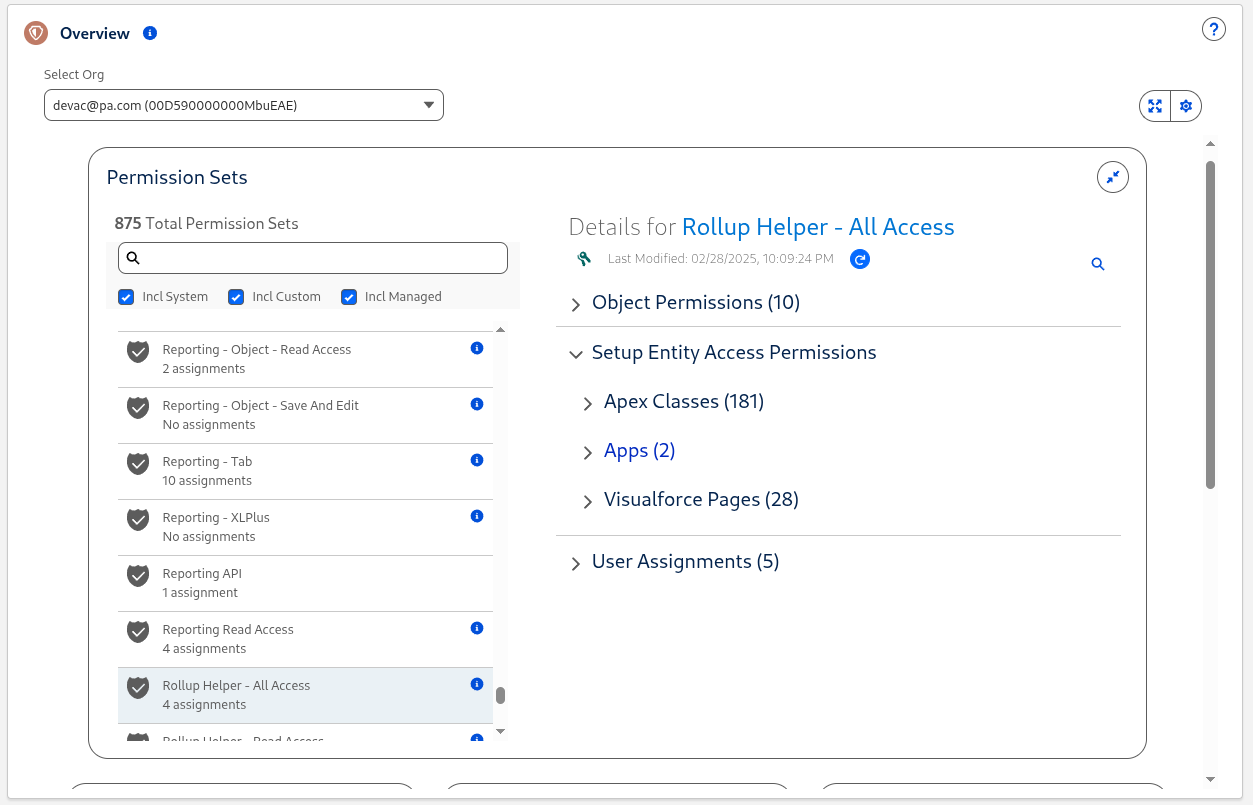
Task: Select Reporting - Object - Save And Edit permission set
Action: [x=305, y=415]
